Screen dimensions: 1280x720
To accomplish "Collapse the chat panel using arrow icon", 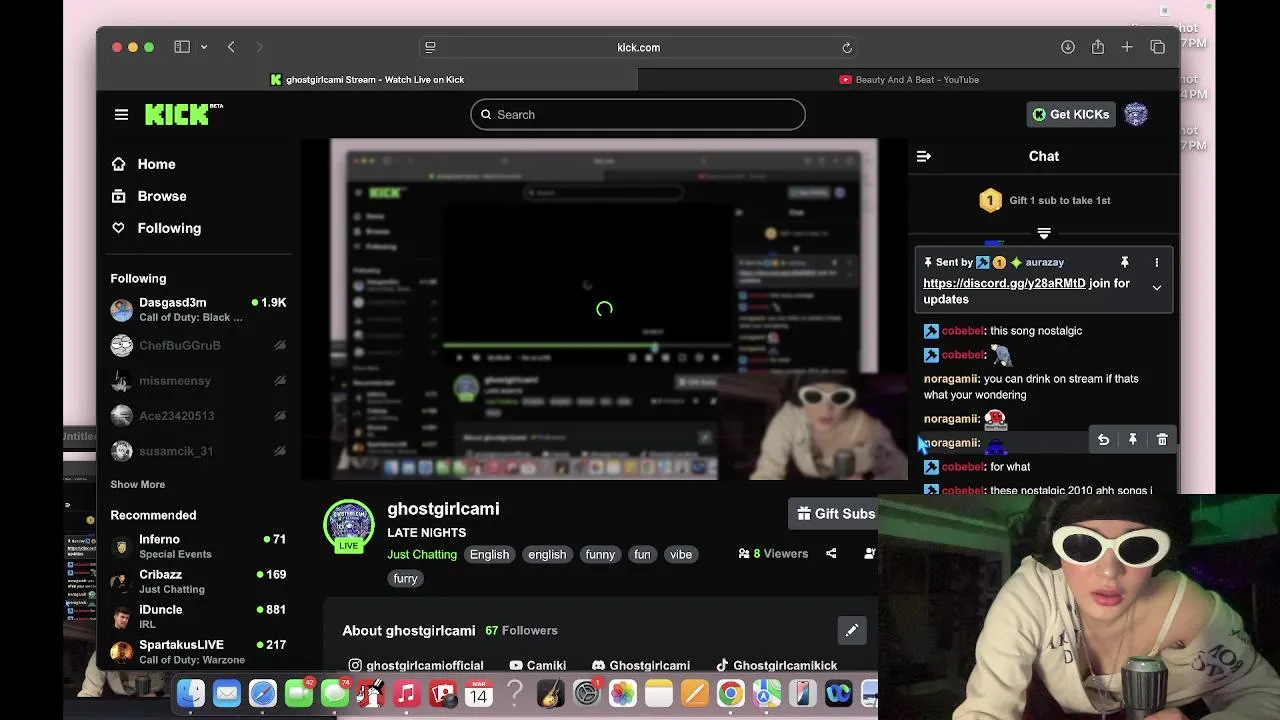I will point(923,156).
